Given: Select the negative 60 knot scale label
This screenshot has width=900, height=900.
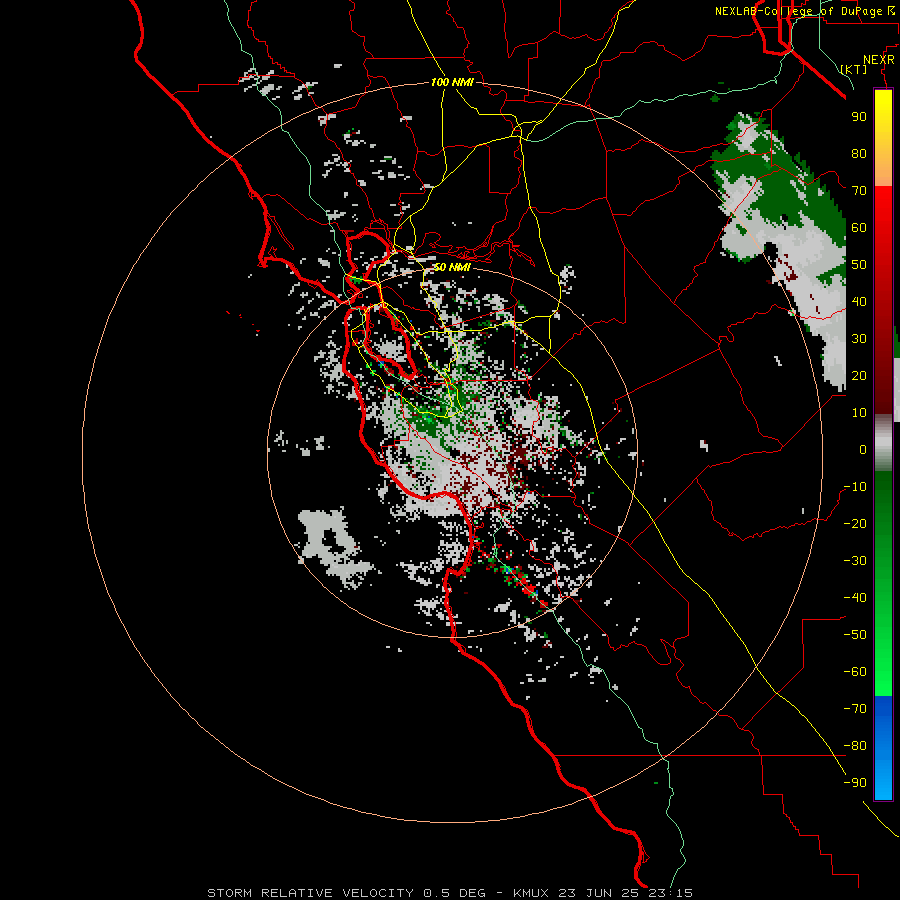Looking at the screenshot, I should pyautogui.click(x=855, y=672).
